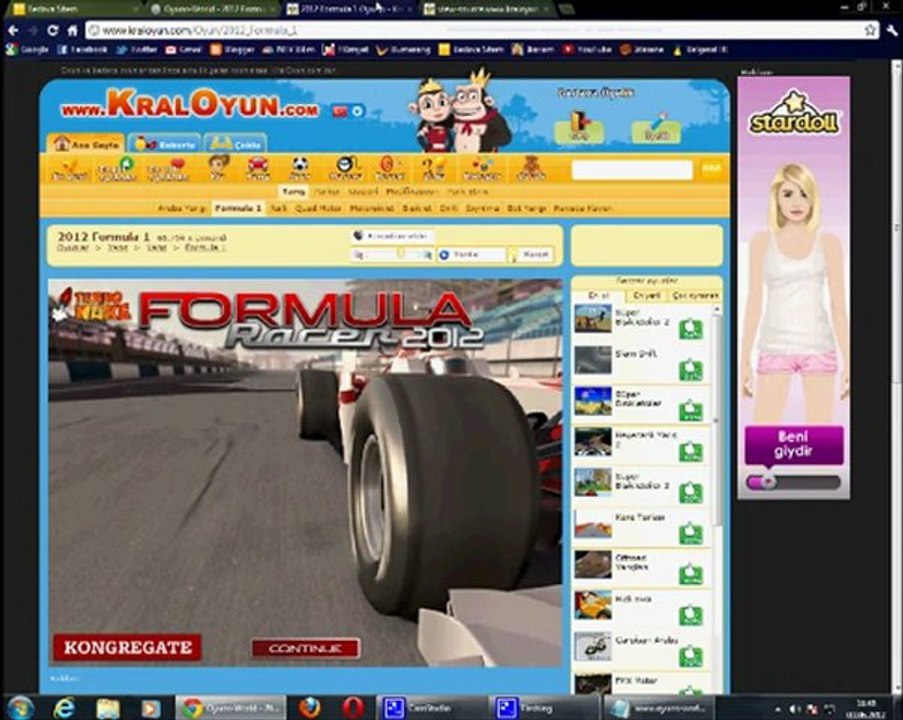This screenshot has width=903, height=720.
Task: Open the Google bookmark
Action: point(27,50)
